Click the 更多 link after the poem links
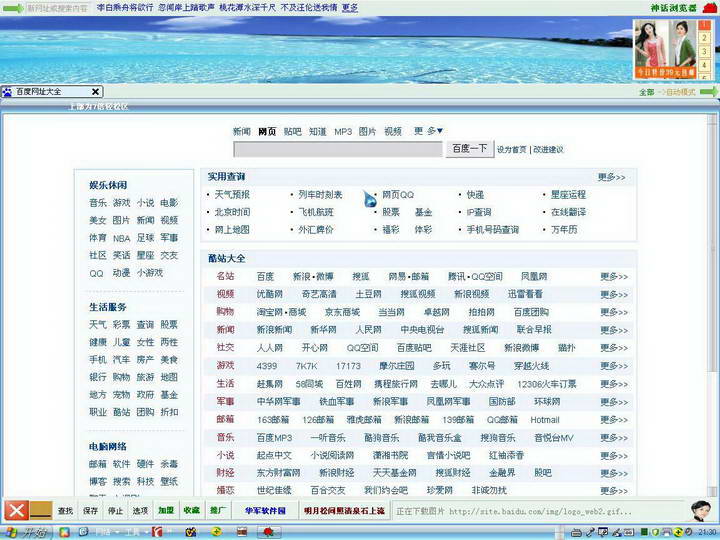Image resolution: width=720 pixels, height=540 pixels. pos(350,8)
